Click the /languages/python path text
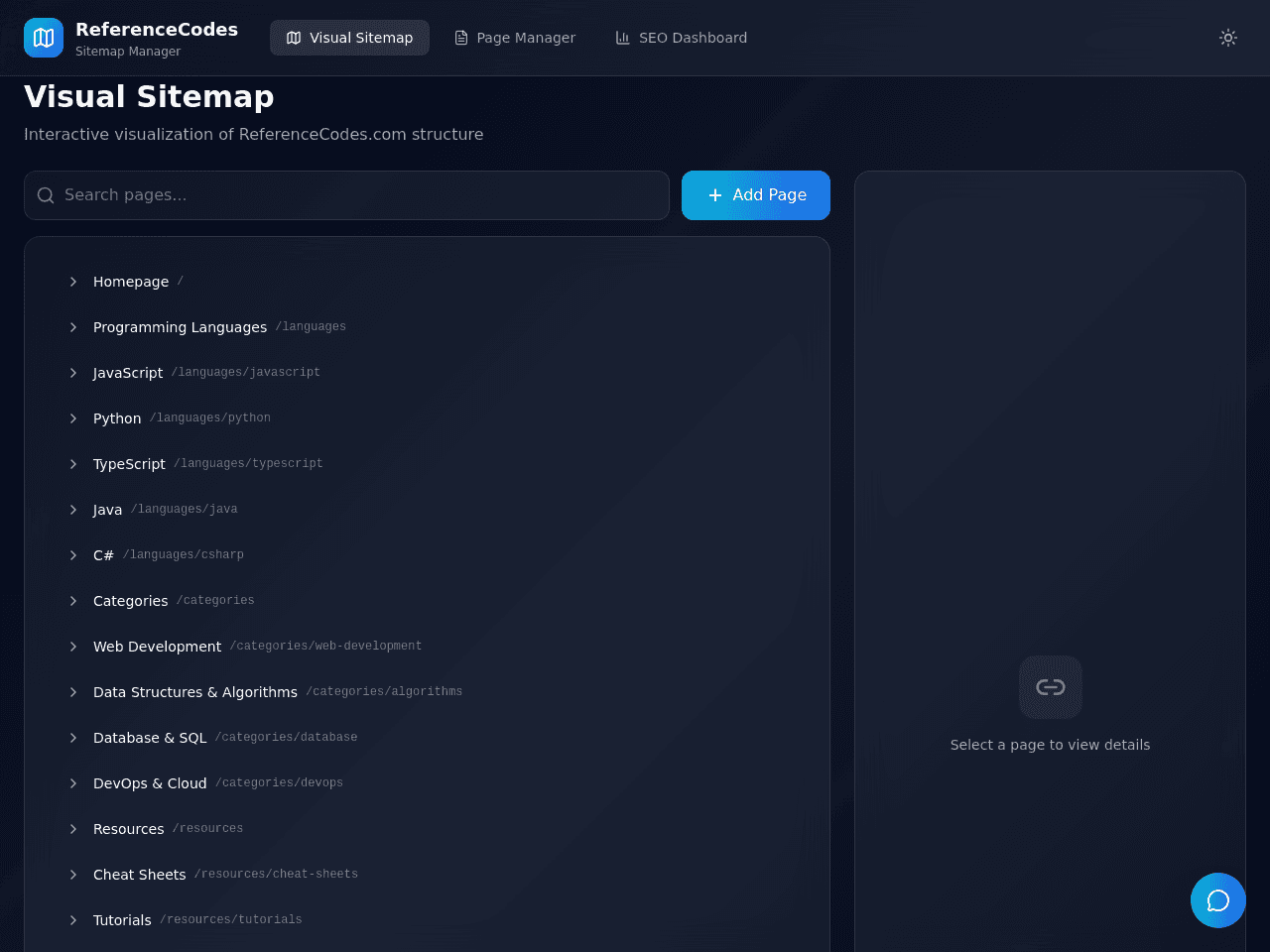The height and width of the screenshot is (952, 1270). (x=210, y=417)
